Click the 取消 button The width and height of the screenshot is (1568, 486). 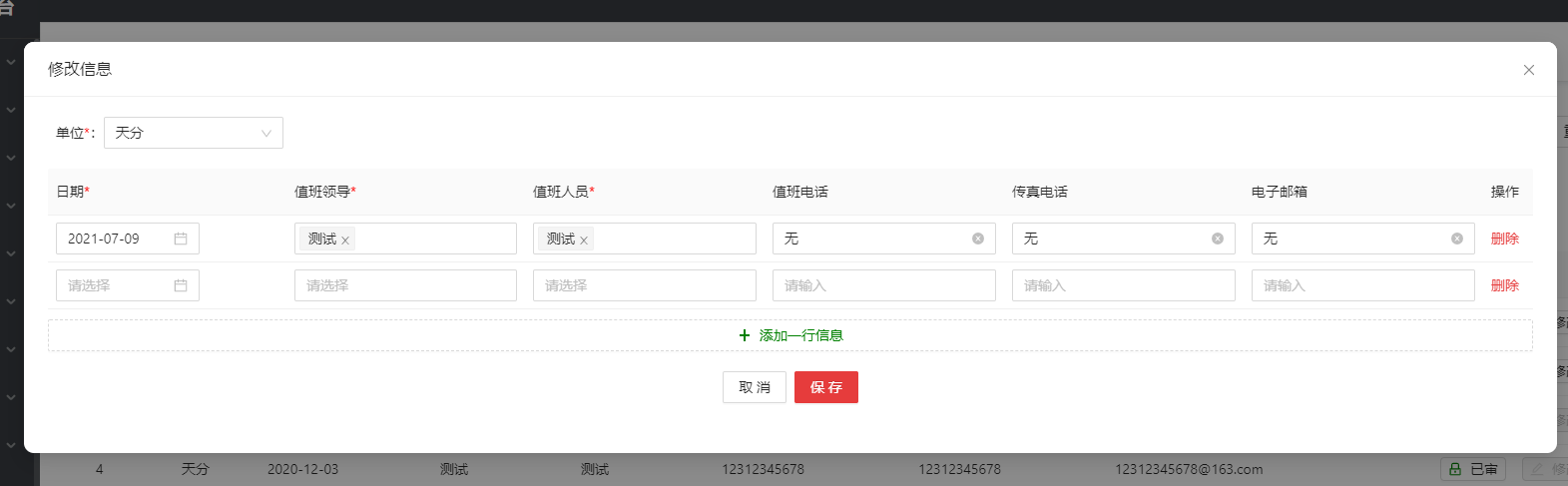(755, 387)
